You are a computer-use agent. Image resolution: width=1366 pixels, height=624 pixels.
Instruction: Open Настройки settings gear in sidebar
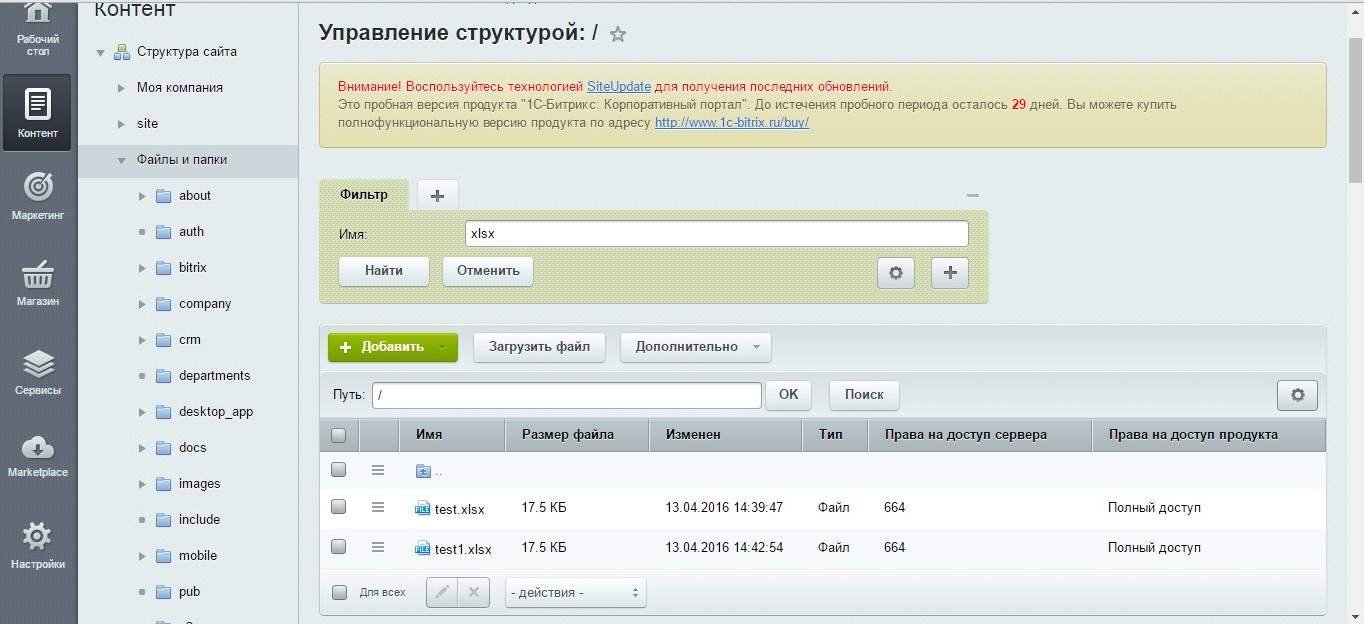[x=37, y=546]
